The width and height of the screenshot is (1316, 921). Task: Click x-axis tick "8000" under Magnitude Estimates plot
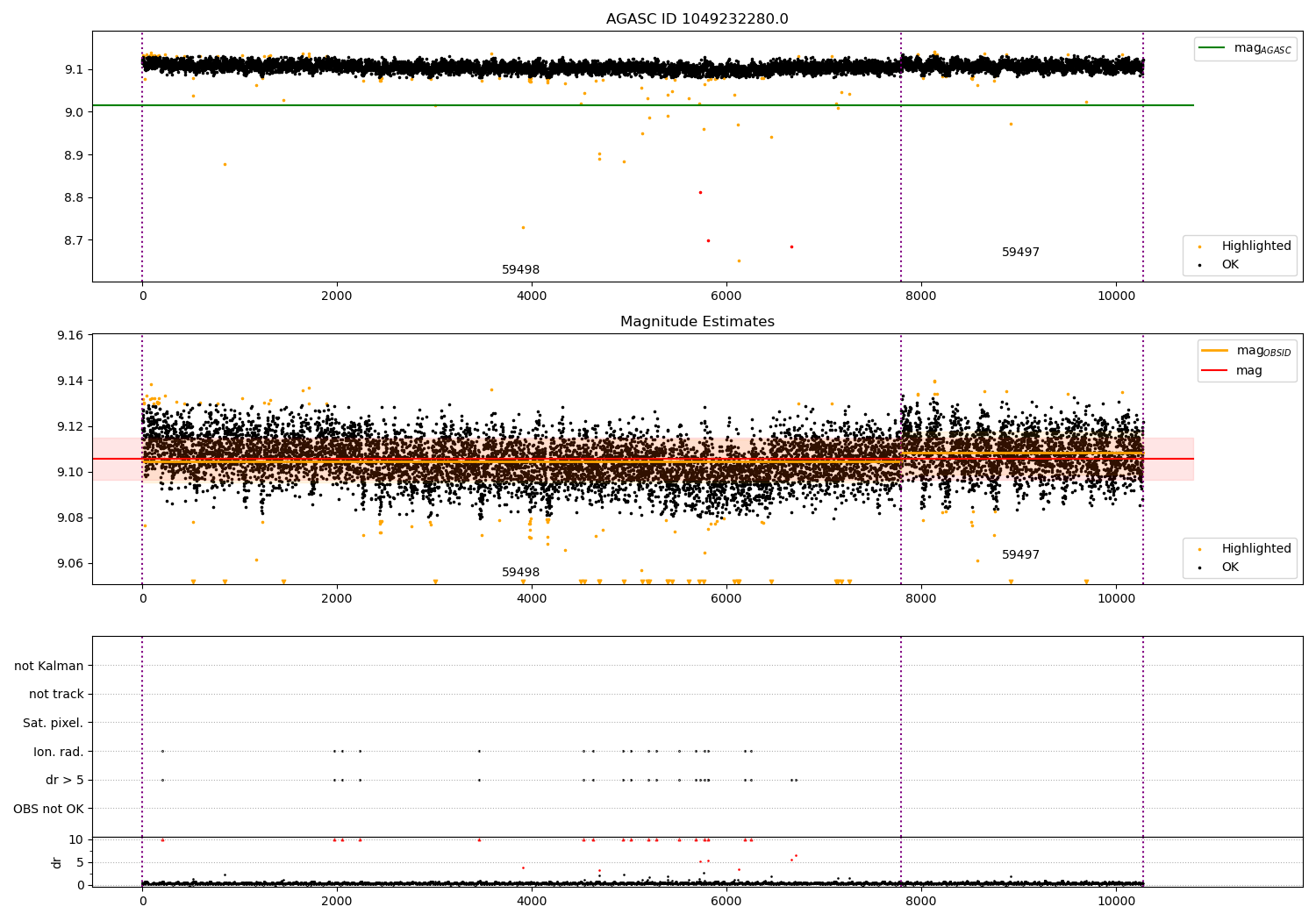921,599
